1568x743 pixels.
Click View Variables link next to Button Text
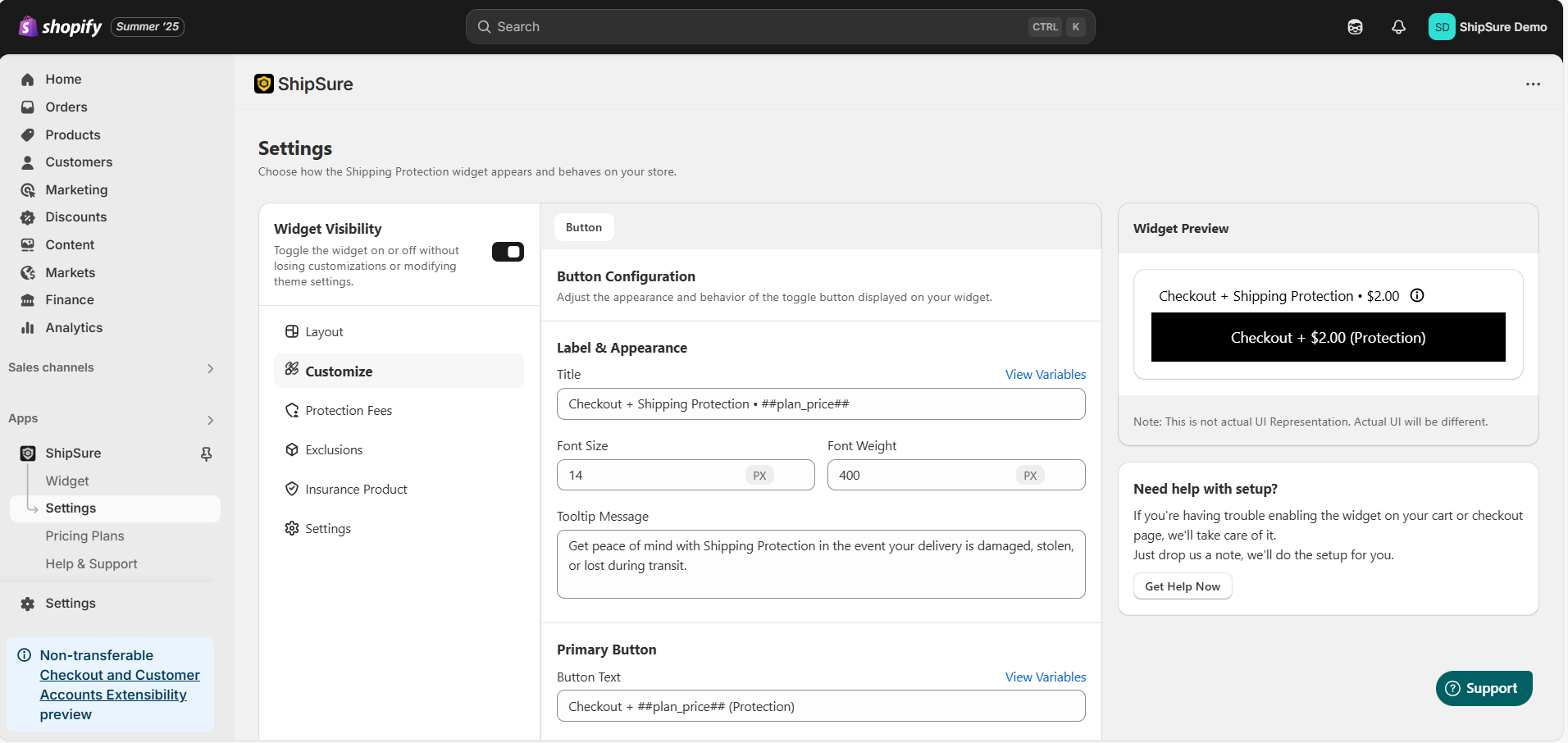click(x=1046, y=677)
